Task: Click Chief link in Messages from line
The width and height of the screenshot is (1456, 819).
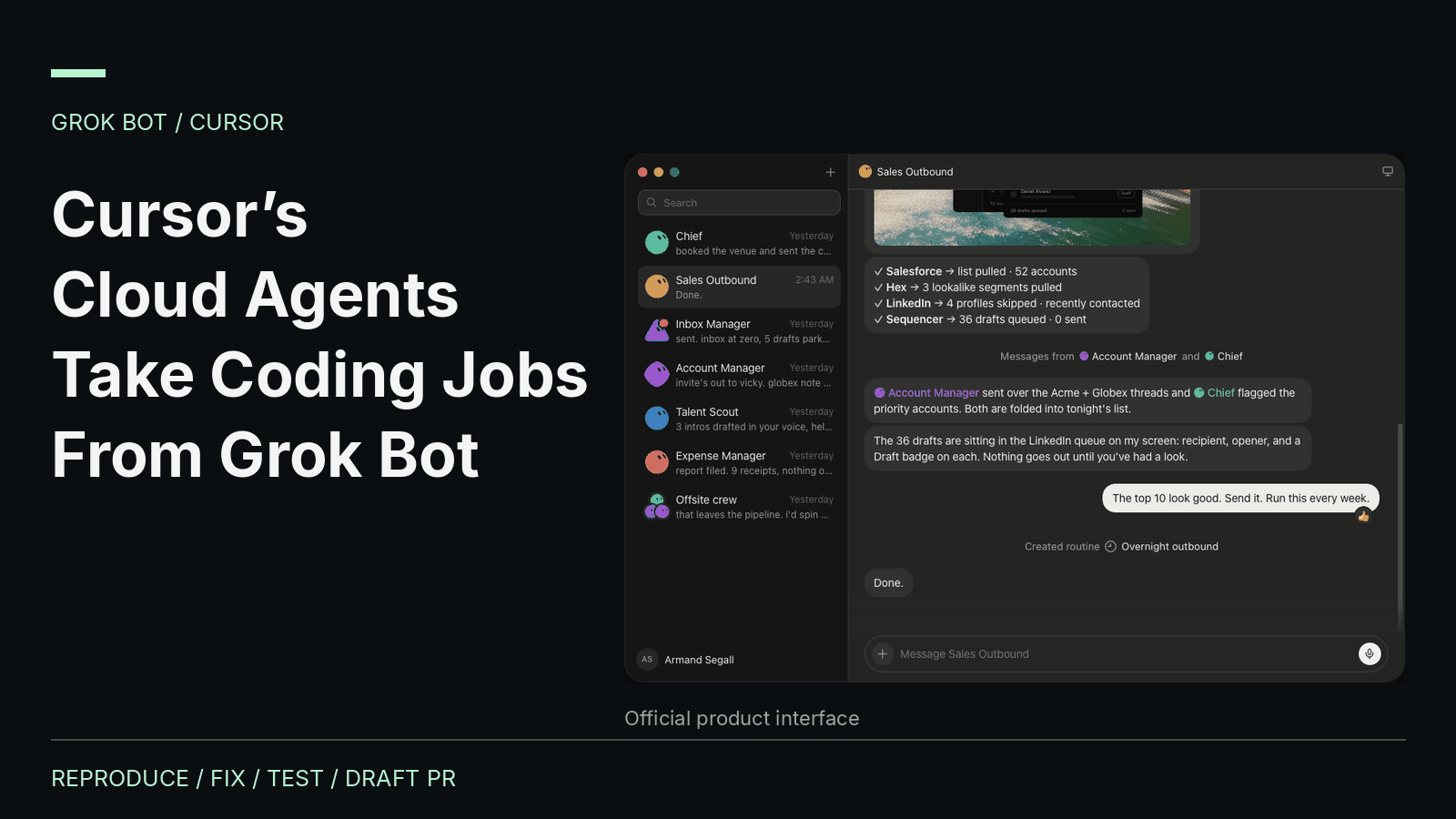Action: [x=1223, y=357]
